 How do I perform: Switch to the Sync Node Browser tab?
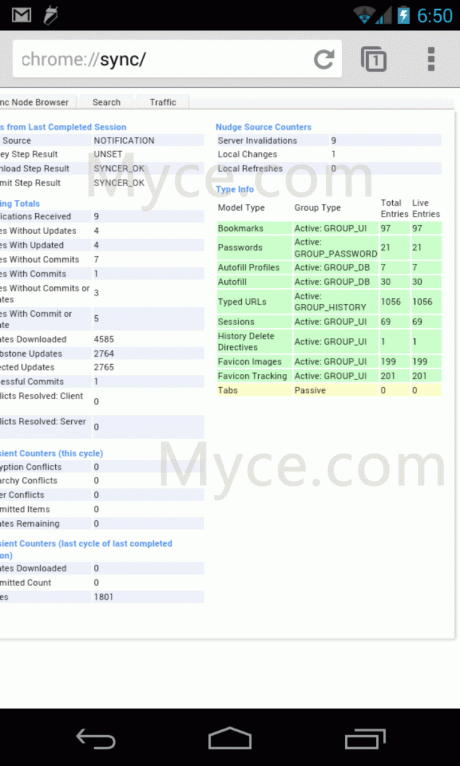(x=38, y=102)
